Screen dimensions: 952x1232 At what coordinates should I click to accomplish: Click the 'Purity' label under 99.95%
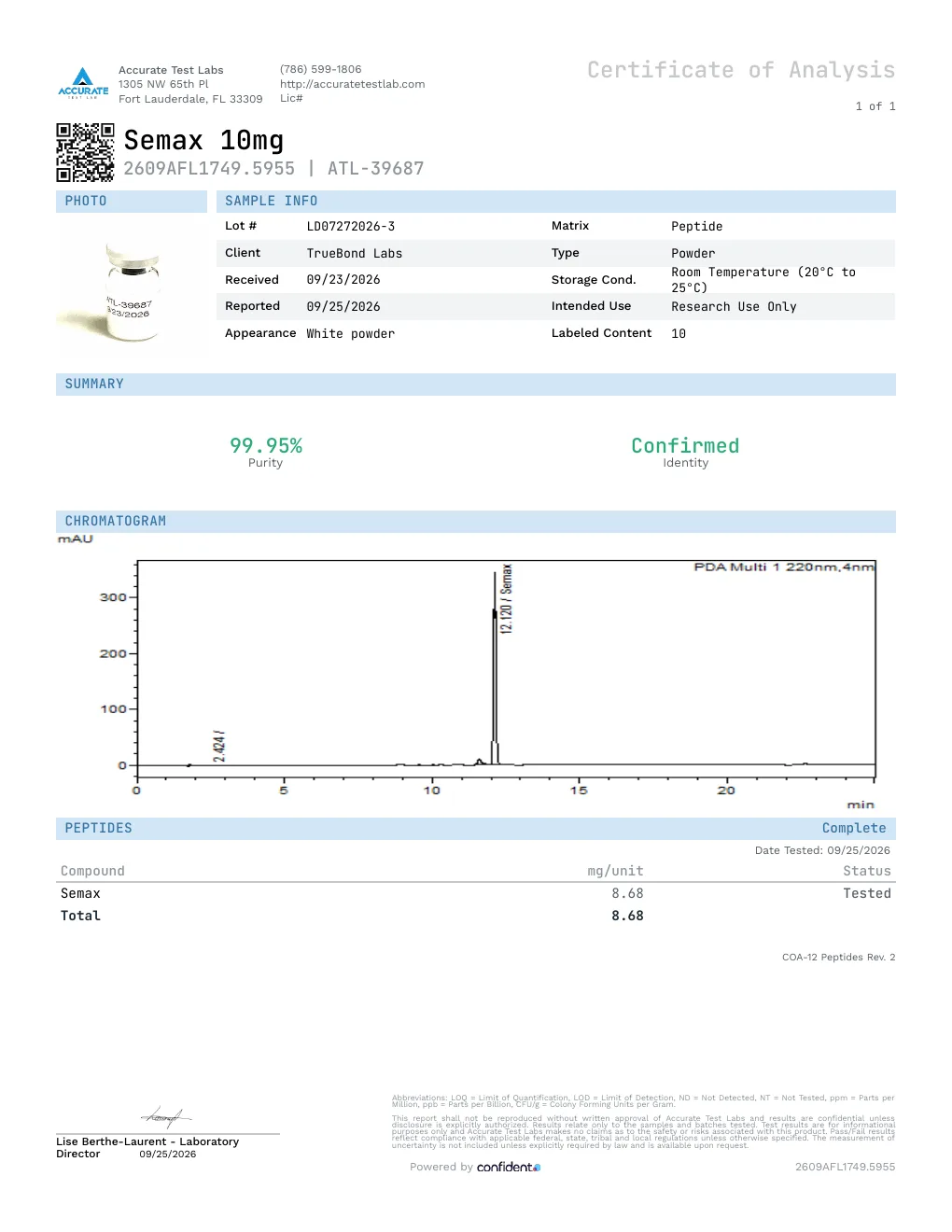click(265, 463)
